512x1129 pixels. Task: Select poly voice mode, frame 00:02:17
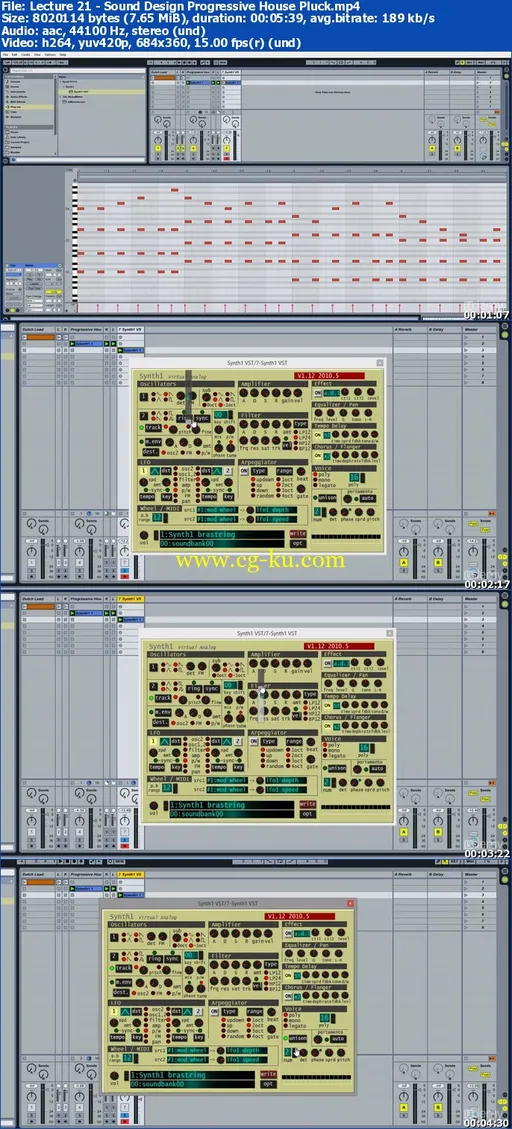pyautogui.click(x=323, y=475)
